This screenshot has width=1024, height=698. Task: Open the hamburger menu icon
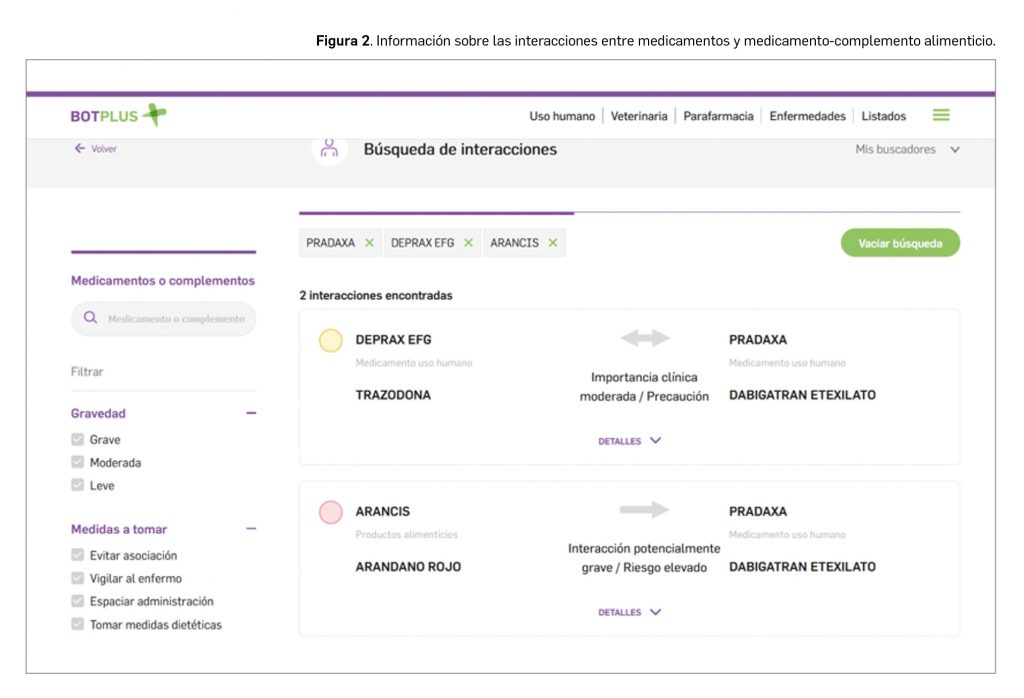[x=940, y=116]
